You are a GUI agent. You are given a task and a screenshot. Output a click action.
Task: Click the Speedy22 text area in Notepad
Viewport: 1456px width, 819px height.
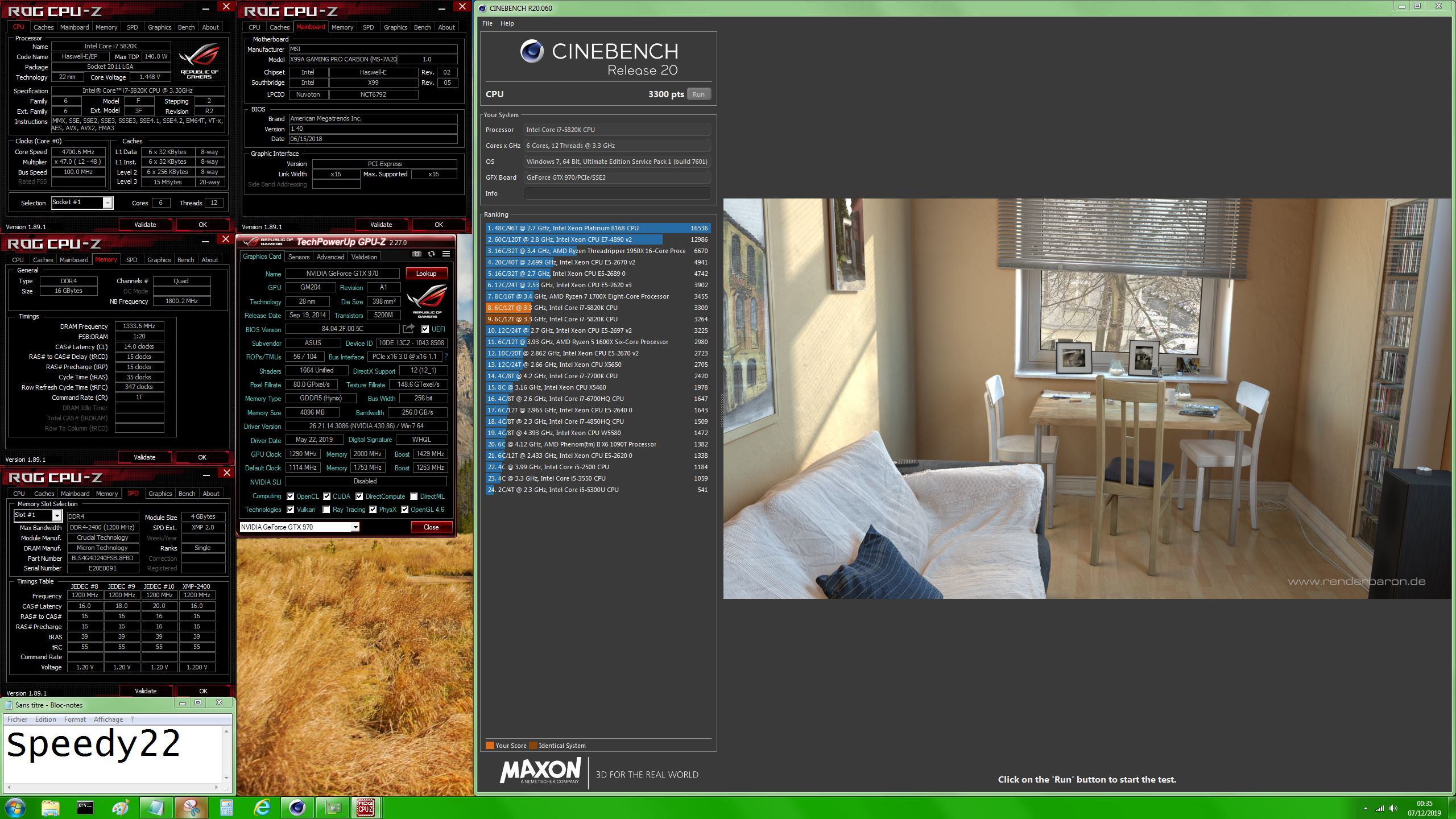click(113, 755)
